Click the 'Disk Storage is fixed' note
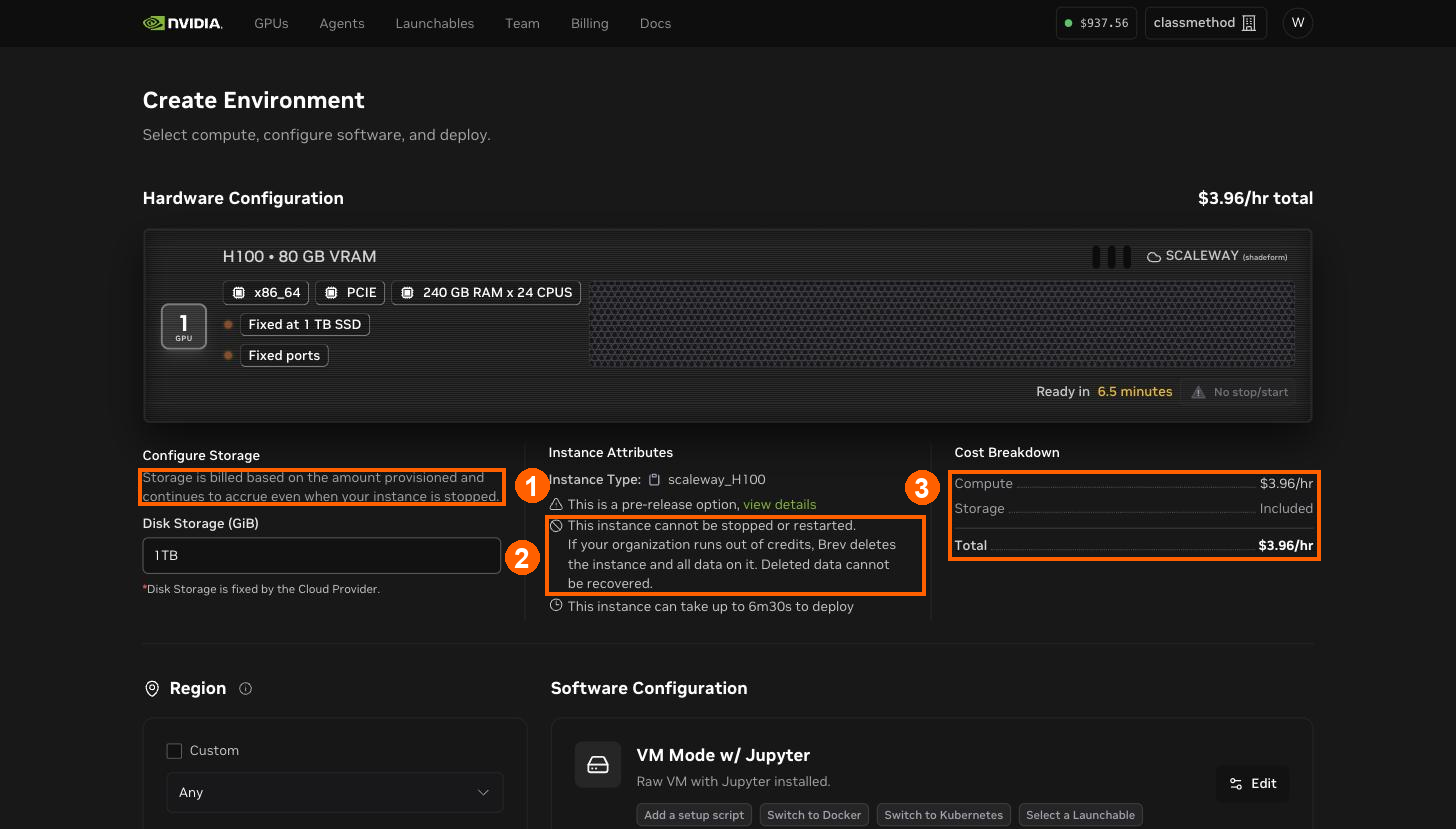This screenshot has height=829, width=1456. click(x=262, y=590)
